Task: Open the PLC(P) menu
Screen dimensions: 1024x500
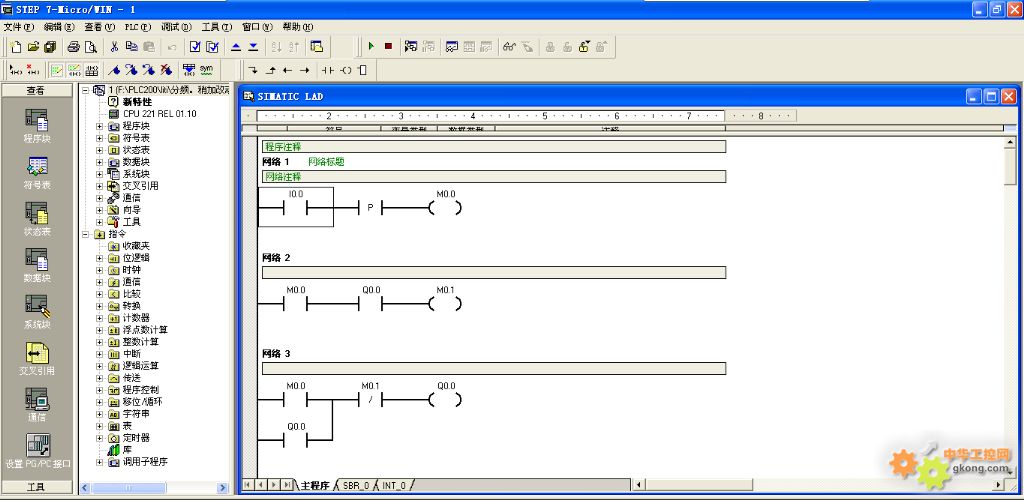Action: click(x=138, y=27)
